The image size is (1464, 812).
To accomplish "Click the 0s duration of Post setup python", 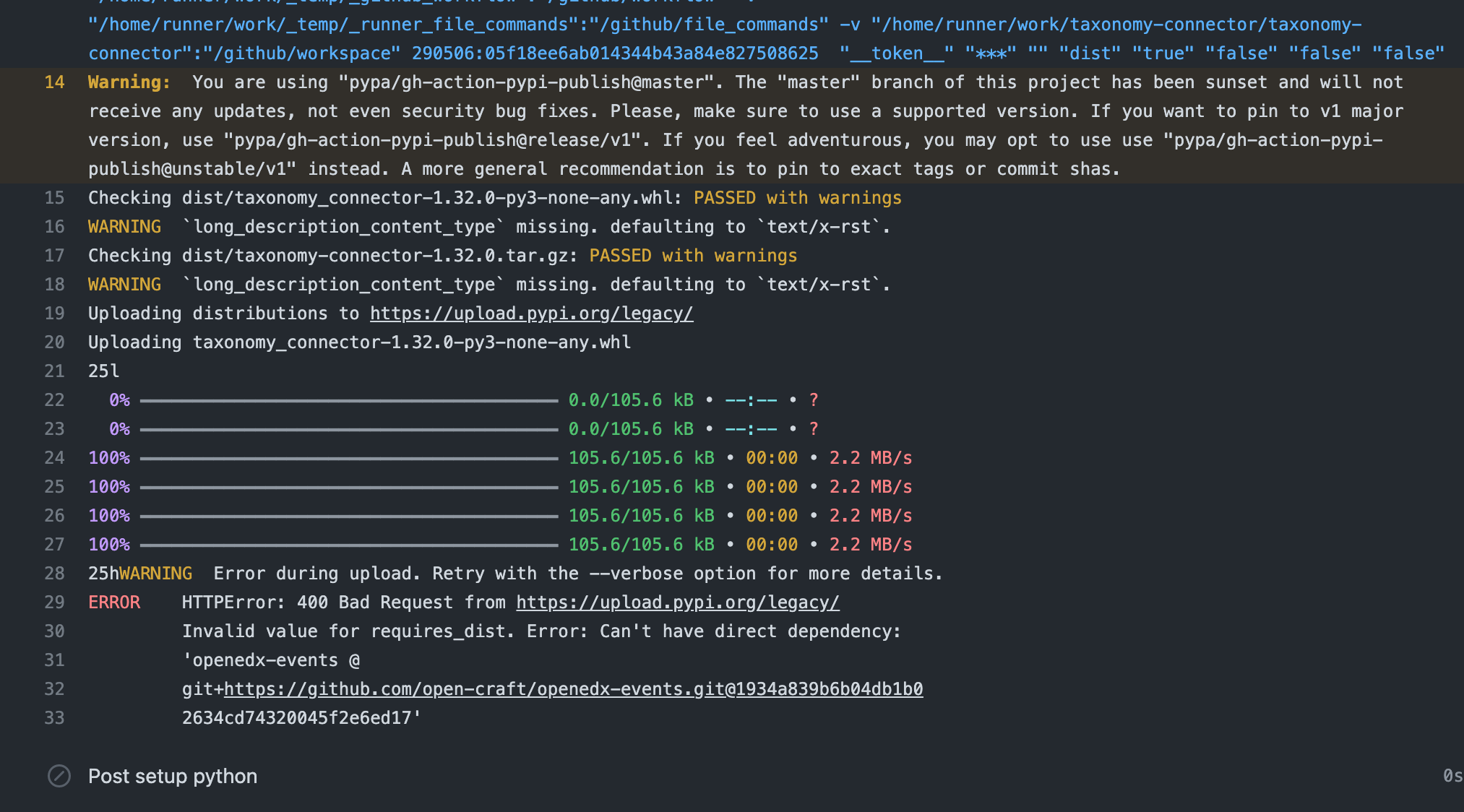I will [1452, 776].
